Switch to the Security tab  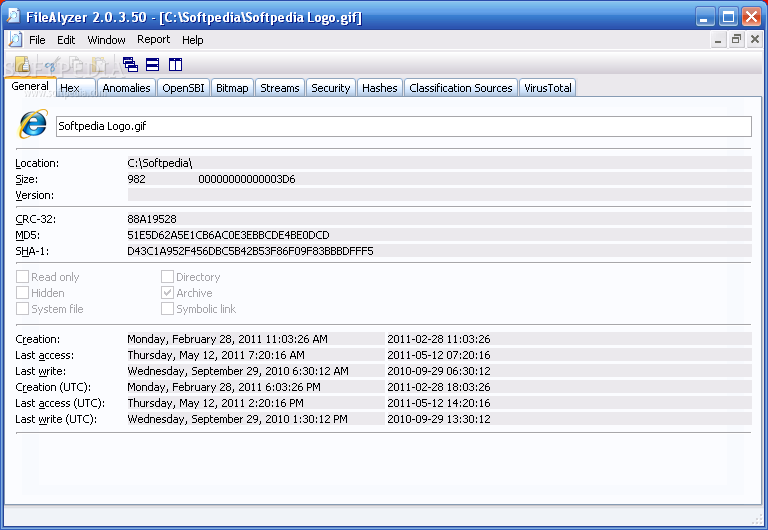coord(331,88)
